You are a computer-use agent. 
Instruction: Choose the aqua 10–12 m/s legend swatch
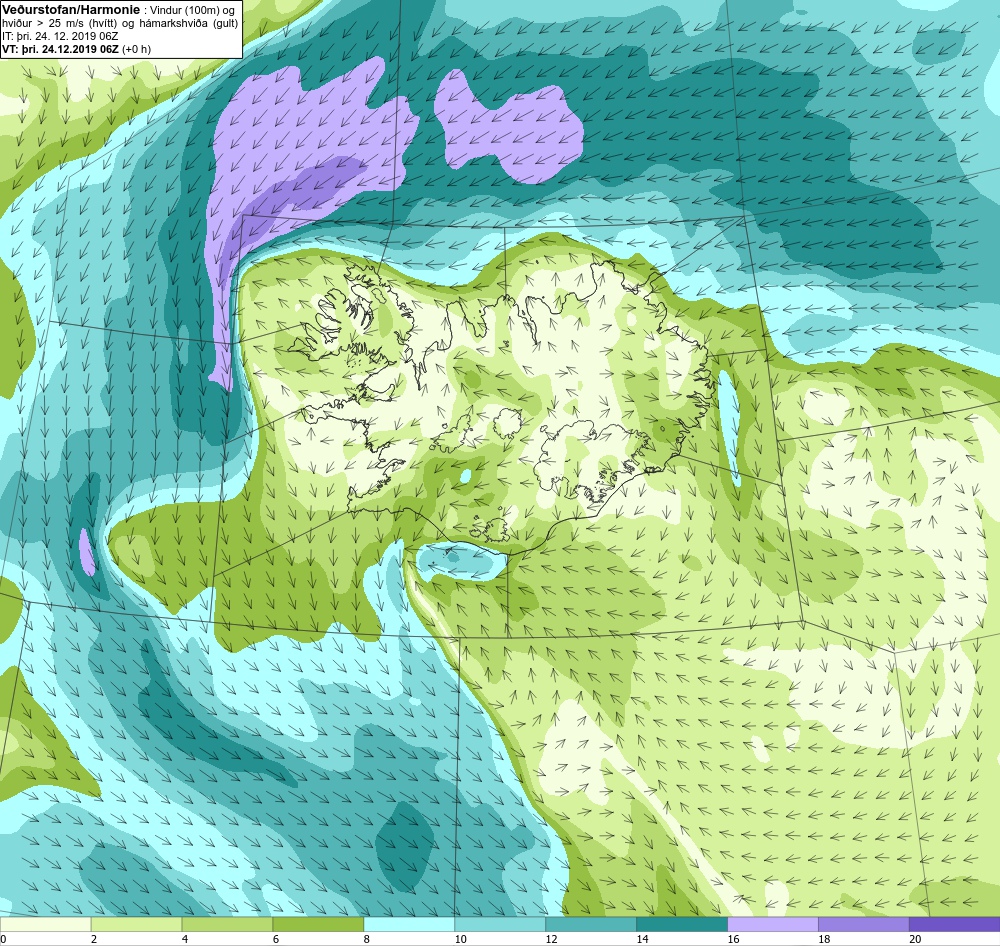coord(500,924)
